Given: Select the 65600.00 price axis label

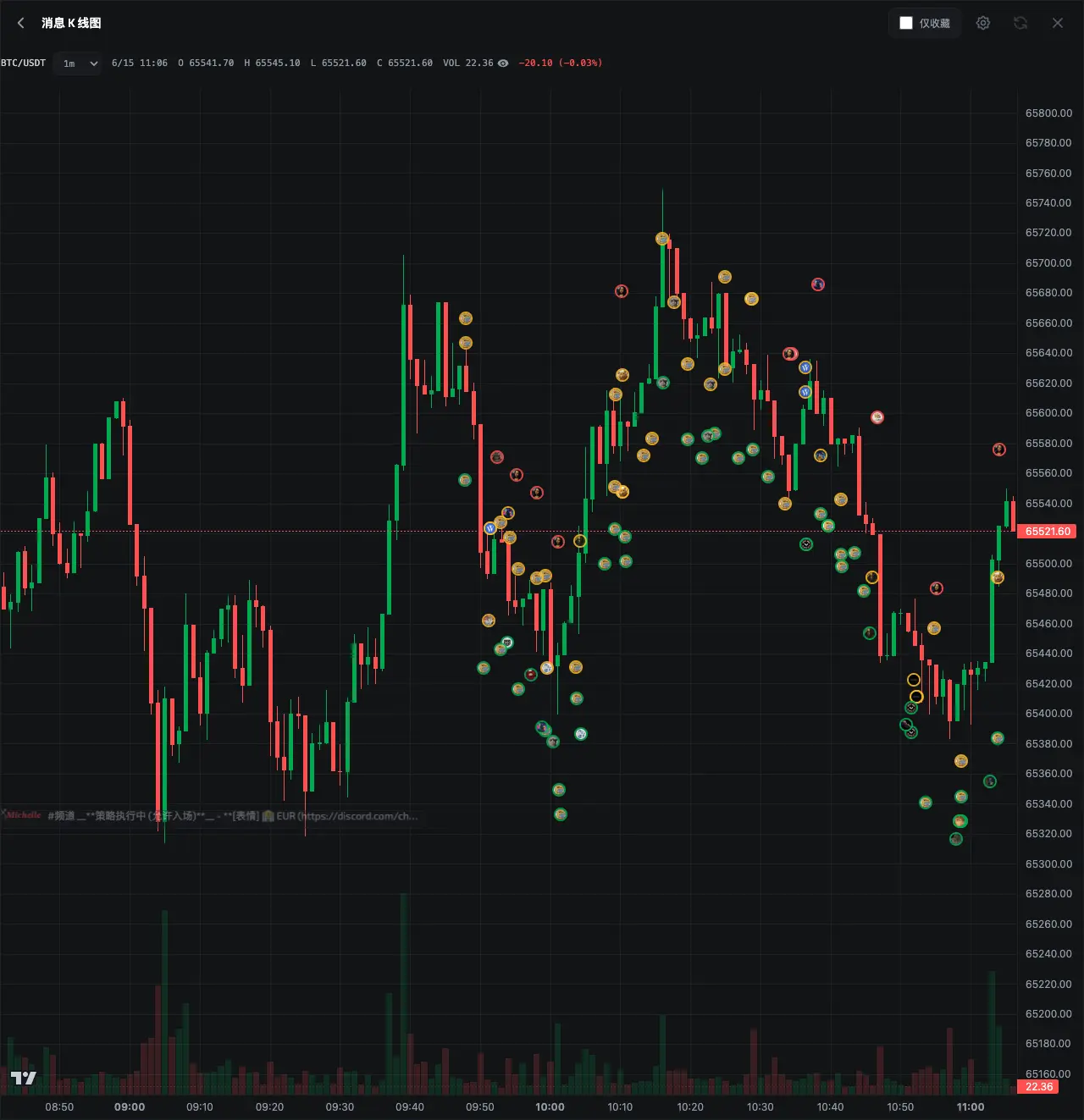Looking at the screenshot, I should coord(1048,413).
